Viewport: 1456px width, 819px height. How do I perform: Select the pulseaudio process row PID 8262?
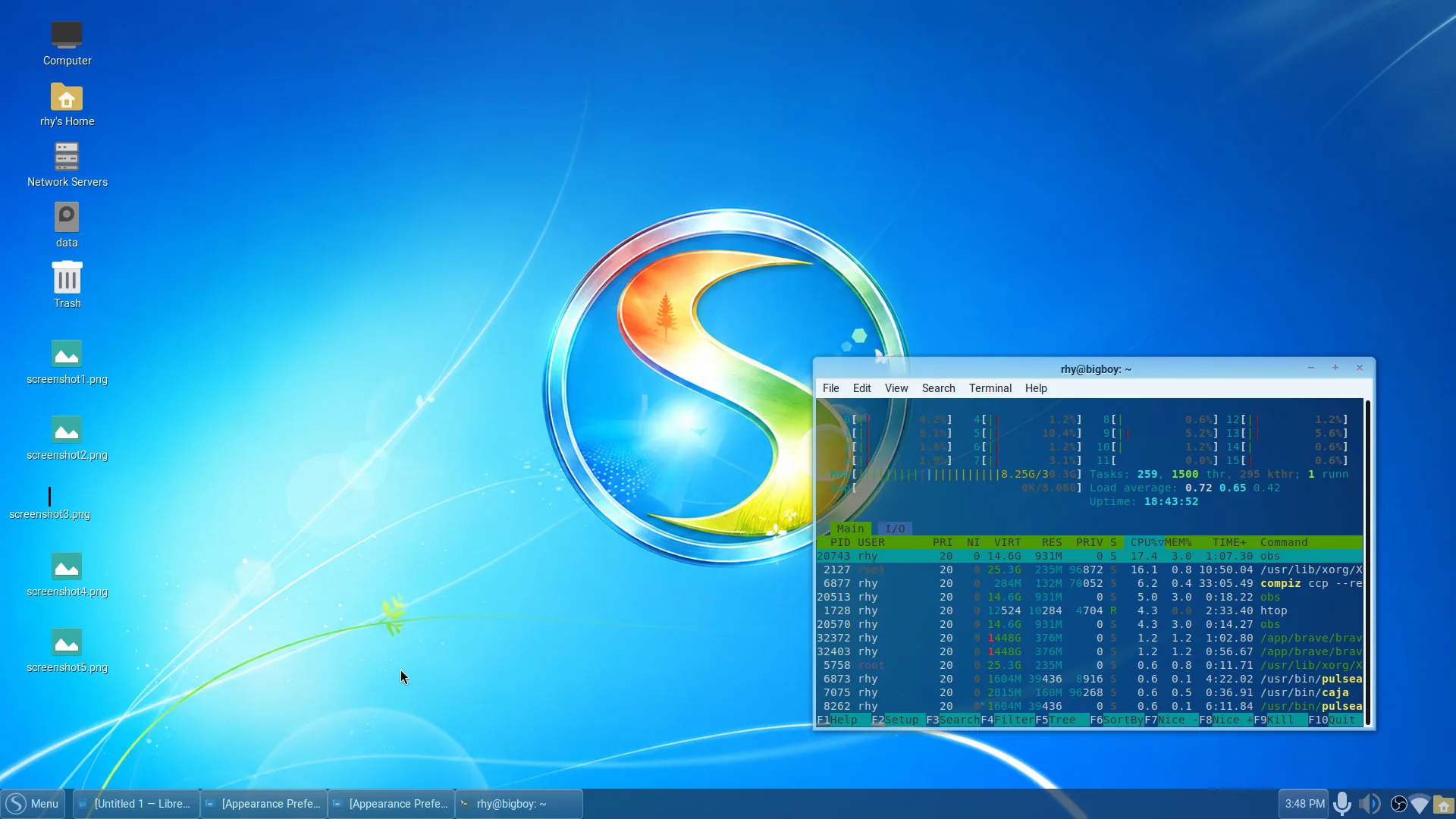click(x=1089, y=706)
